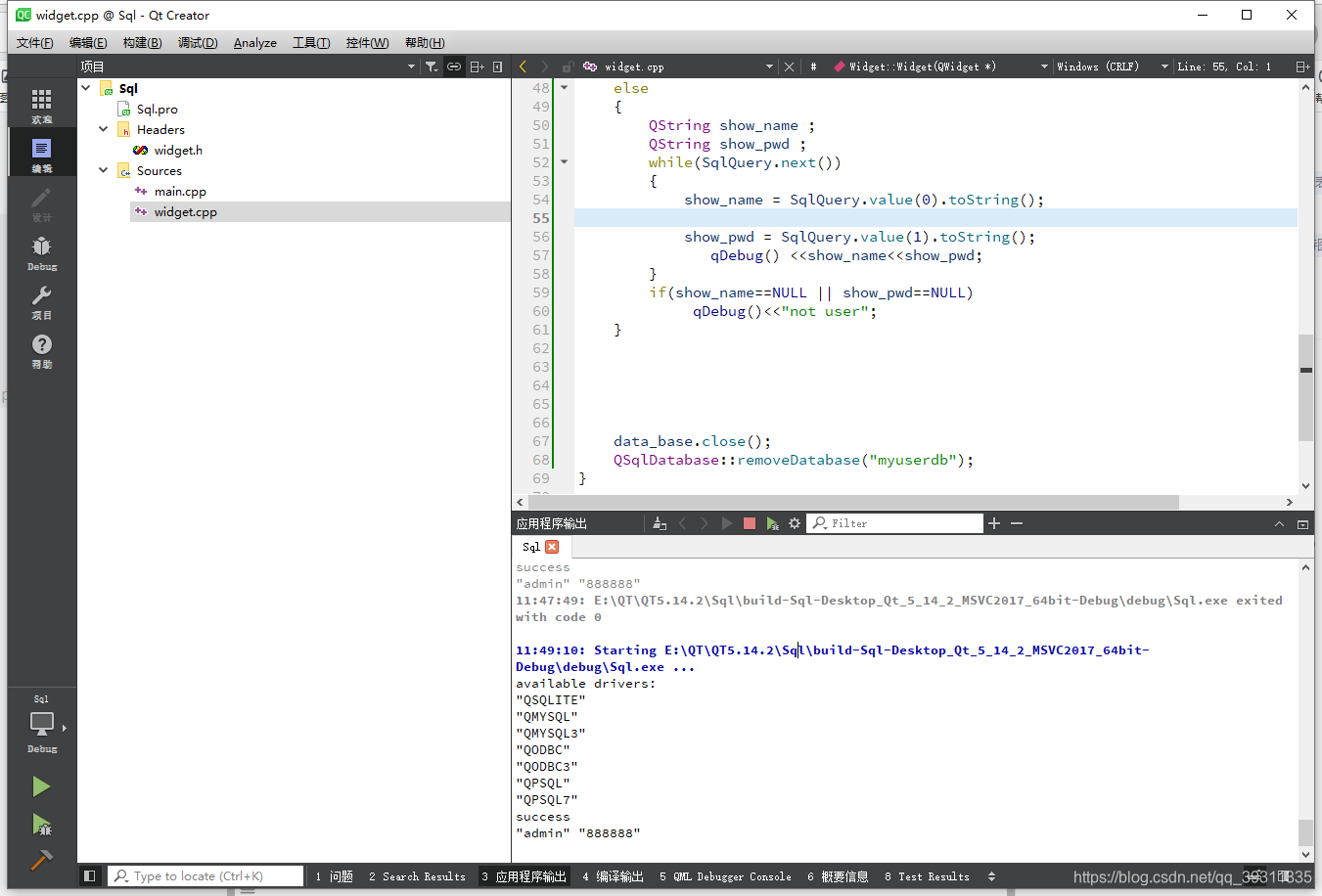This screenshot has height=896, width=1322.
Task: Run the project with the green arrow
Action: [41, 786]
